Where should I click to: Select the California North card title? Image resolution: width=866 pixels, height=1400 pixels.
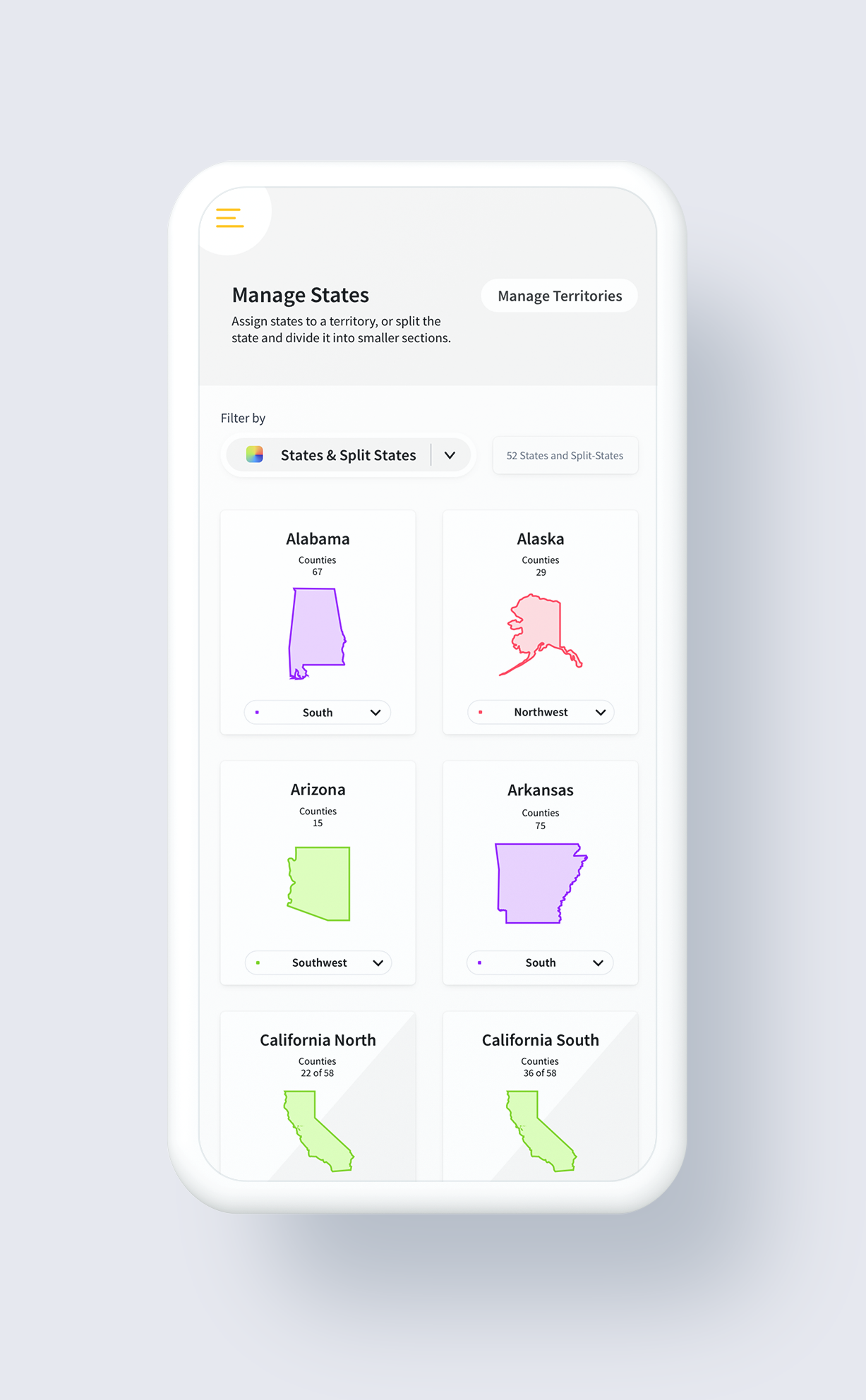click(x=318, y=1040)
